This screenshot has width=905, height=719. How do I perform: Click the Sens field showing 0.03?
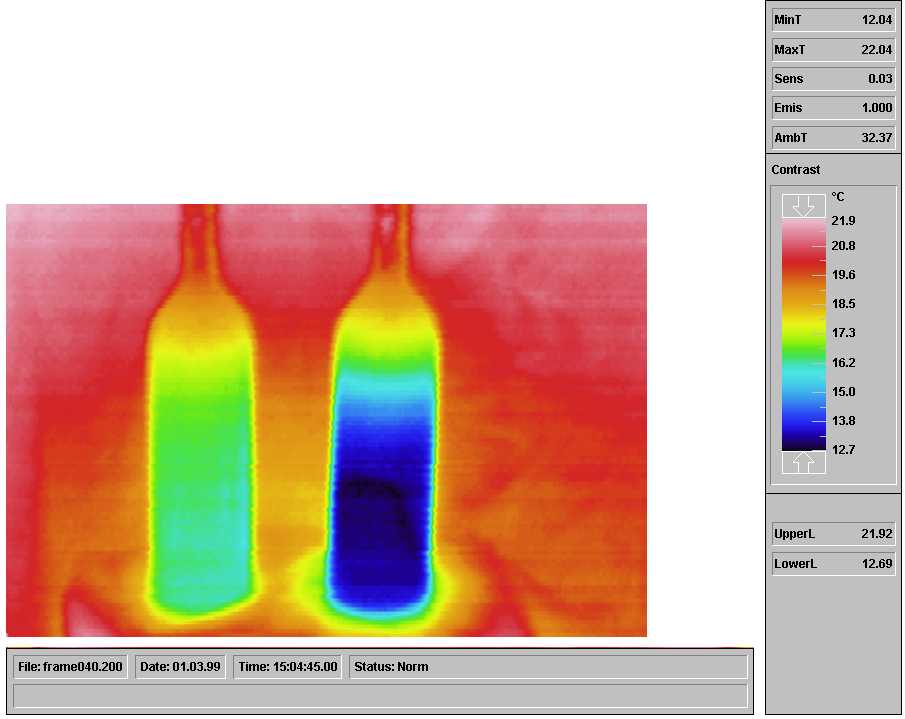click(x=833, y=78)
